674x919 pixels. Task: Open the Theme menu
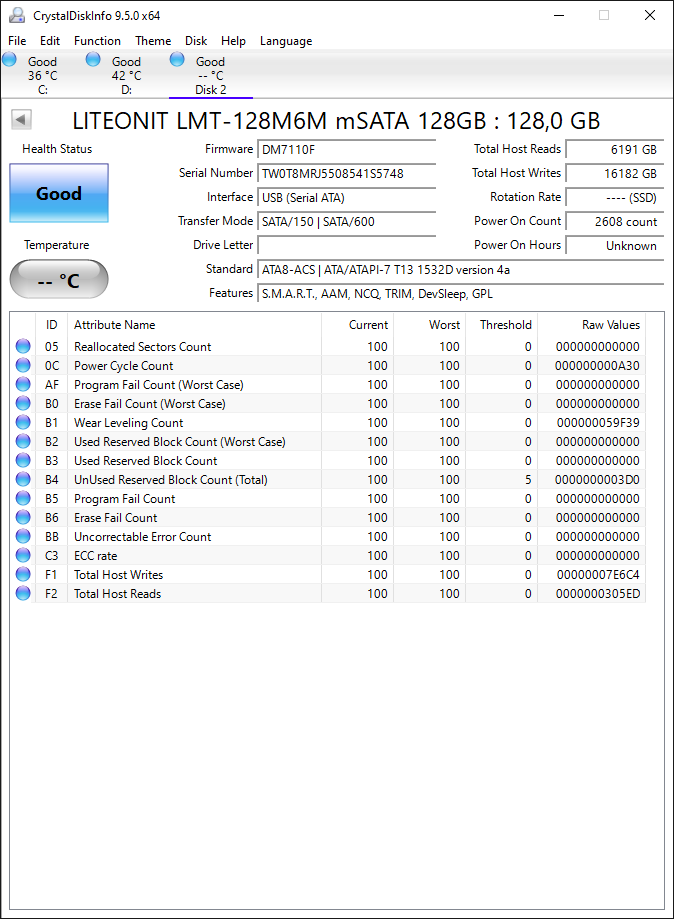[153, 41]
